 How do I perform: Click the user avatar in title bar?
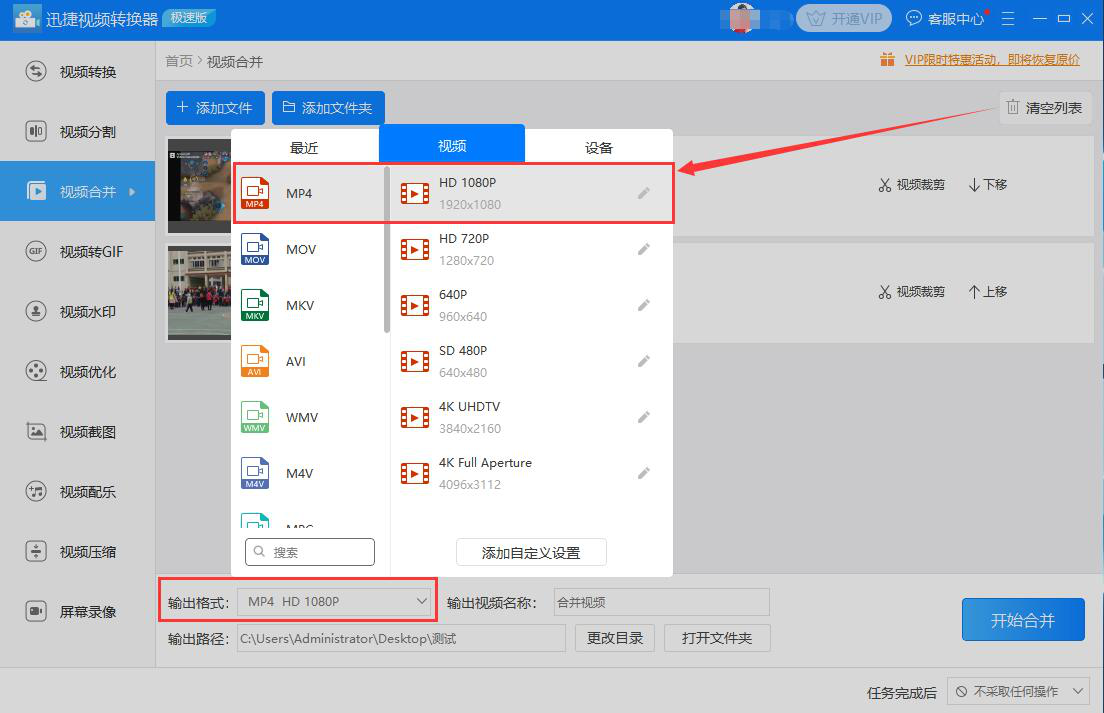pos(741,18)
